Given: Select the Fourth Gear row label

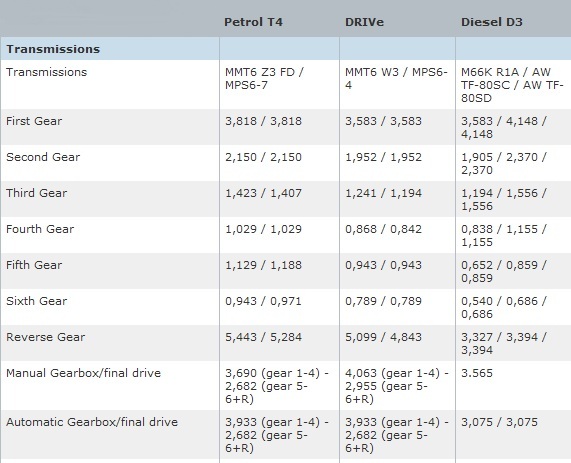Looking at the screenshot, I should 40,229.
